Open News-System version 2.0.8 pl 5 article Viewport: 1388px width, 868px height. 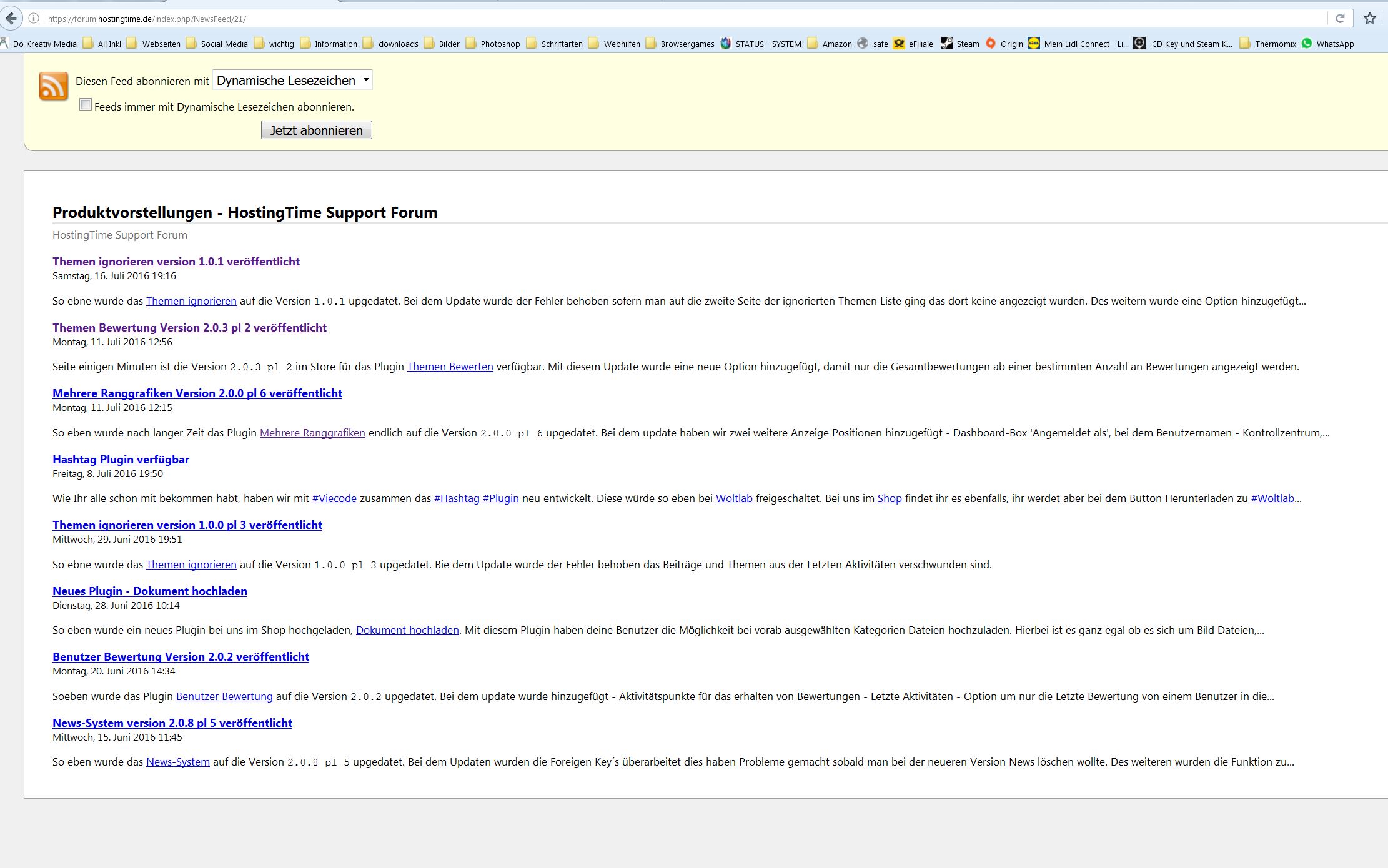[172, 723]
